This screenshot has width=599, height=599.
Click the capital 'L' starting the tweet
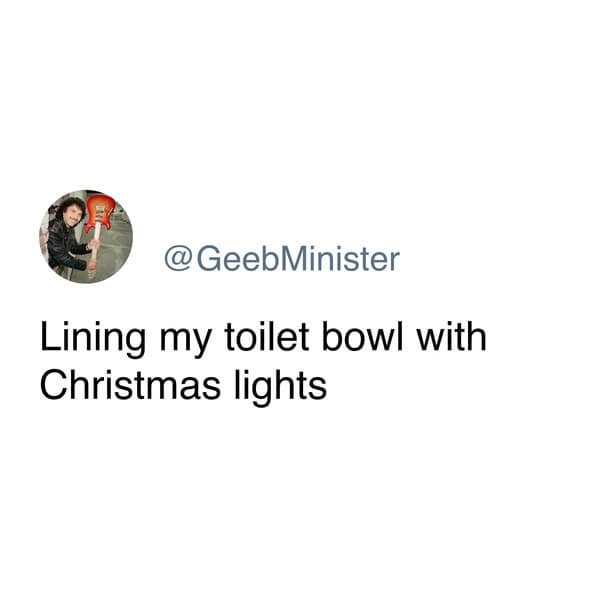(x=50, y=336)
